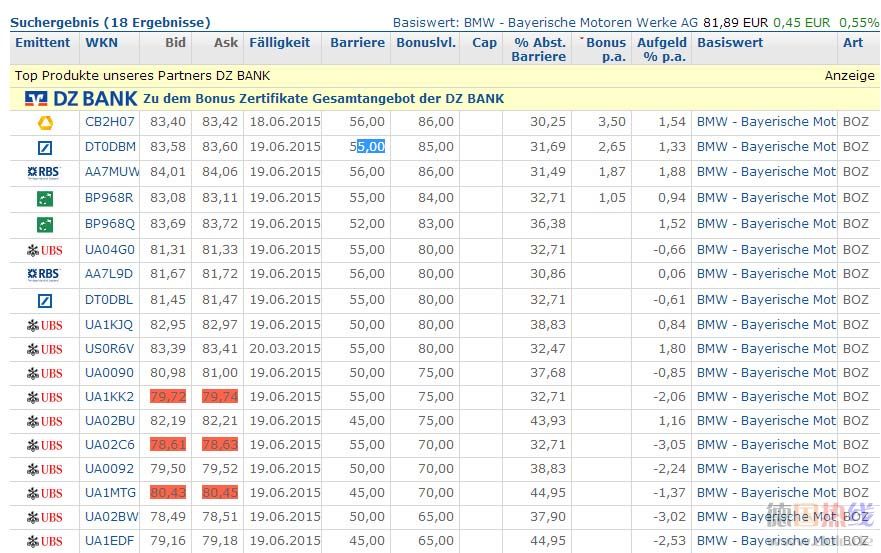Open WKN DT0DBL certificate link
Image resolution: width=881 pixels, height=553 pixels.
point(108,300)
